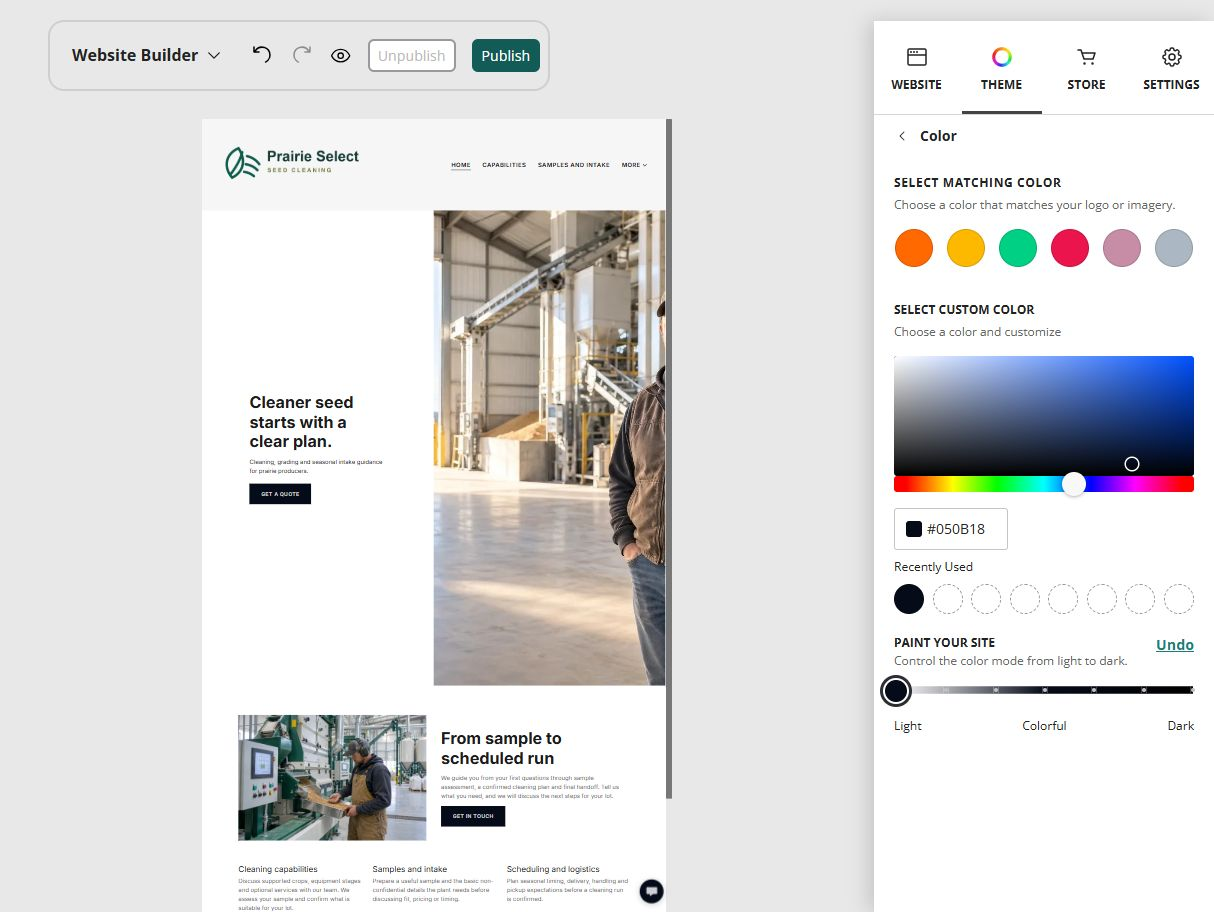Click the Prairie Select logo in preview
The image size is (1214, 912).
(292, 162)
